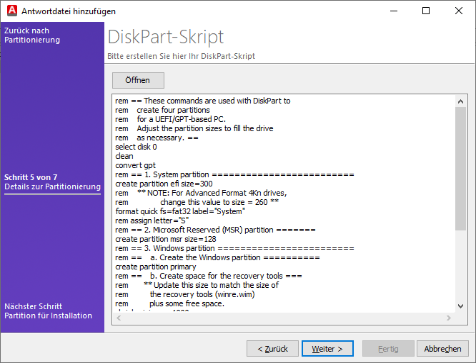Close the Antwortdatei hinzufügen window
This screenshot has height=363, width=476.
click(459, 11)
